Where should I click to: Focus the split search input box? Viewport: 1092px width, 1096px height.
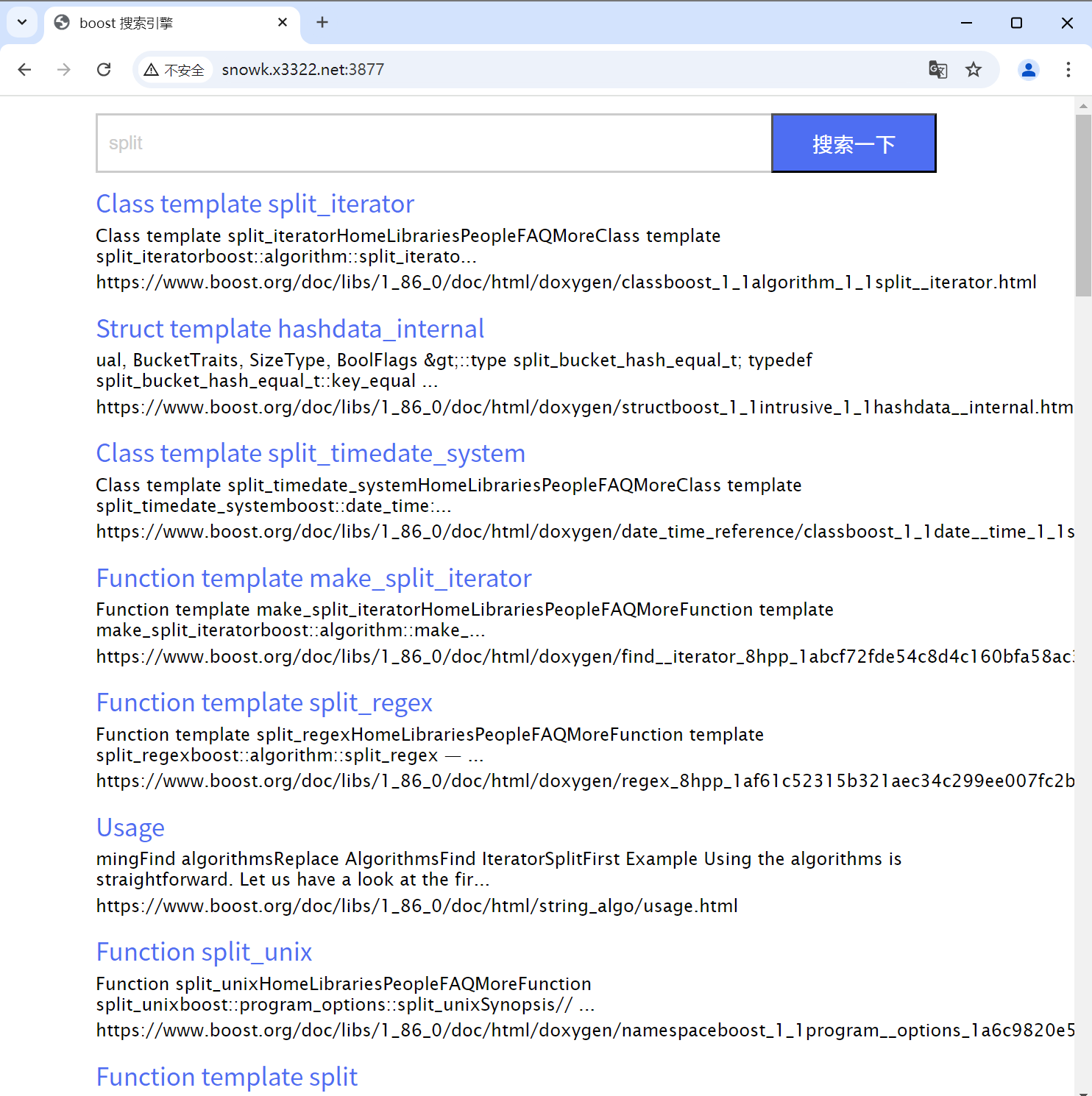point(433,143)
